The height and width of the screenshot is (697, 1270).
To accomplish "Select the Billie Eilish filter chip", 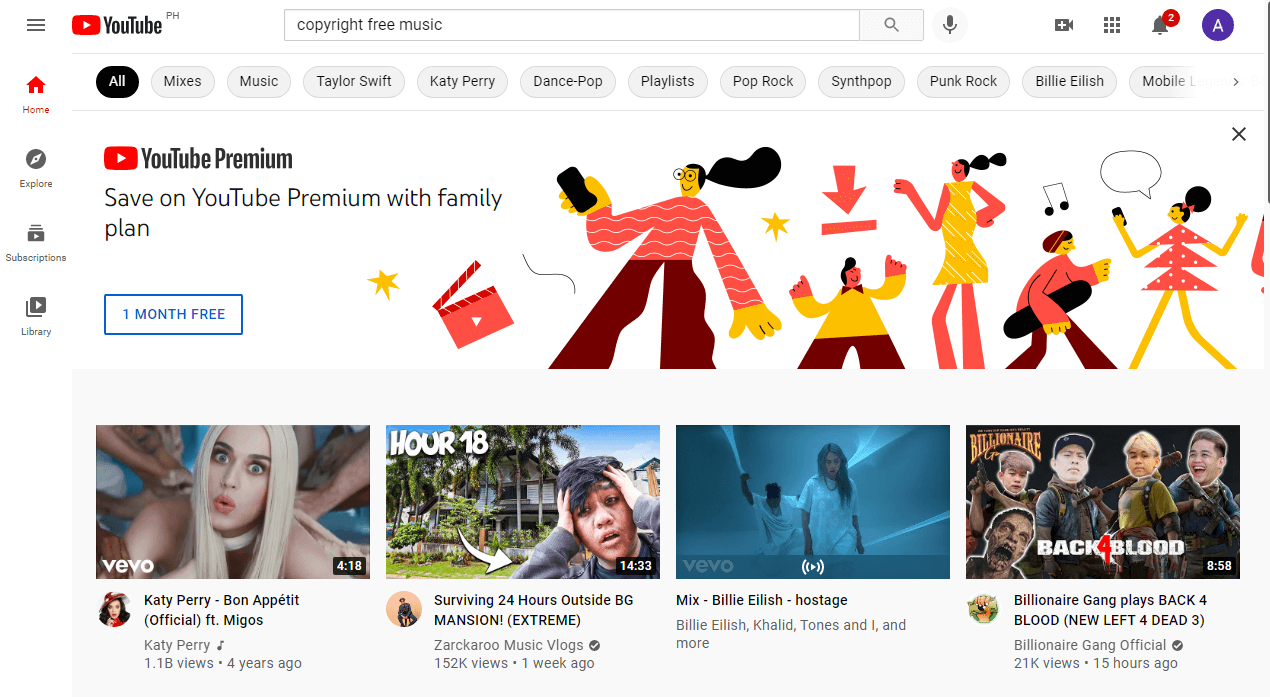I will coord(1070,81).
